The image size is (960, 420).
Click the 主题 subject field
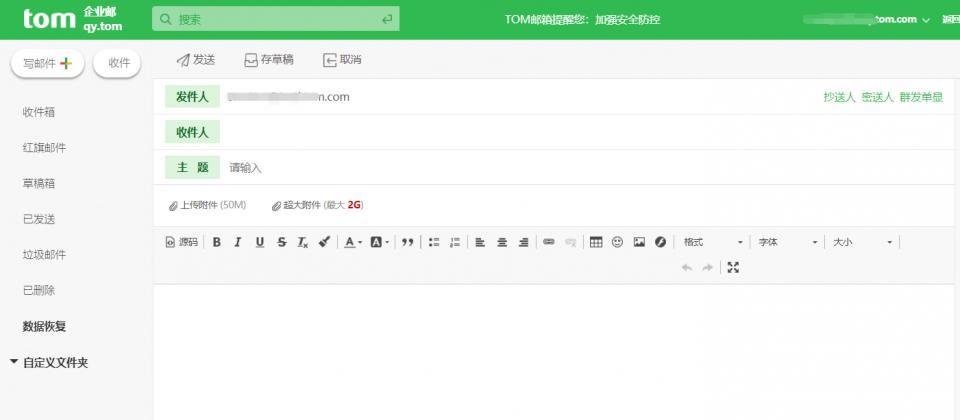click(x=588, y=168)
